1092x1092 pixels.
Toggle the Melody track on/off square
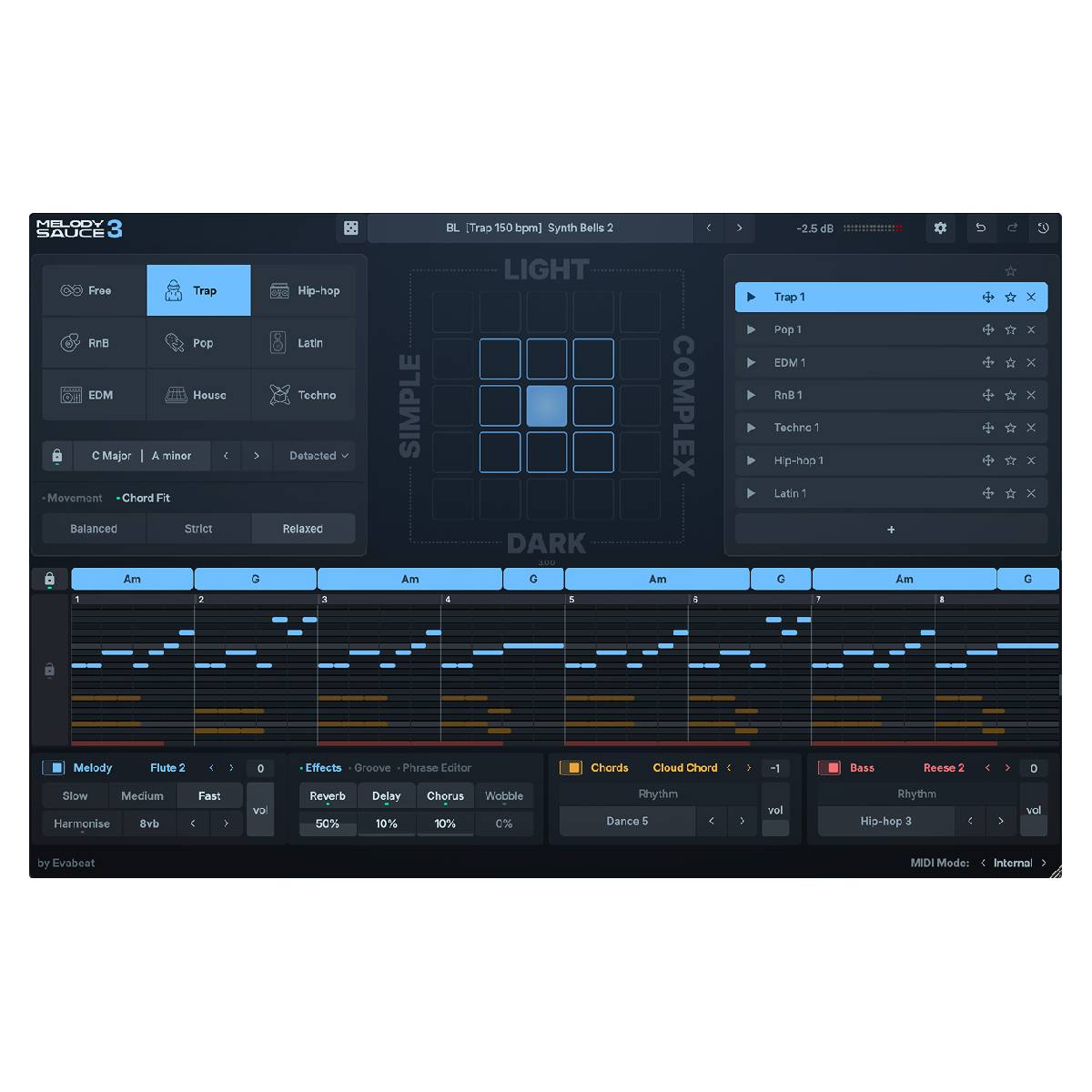55,768
